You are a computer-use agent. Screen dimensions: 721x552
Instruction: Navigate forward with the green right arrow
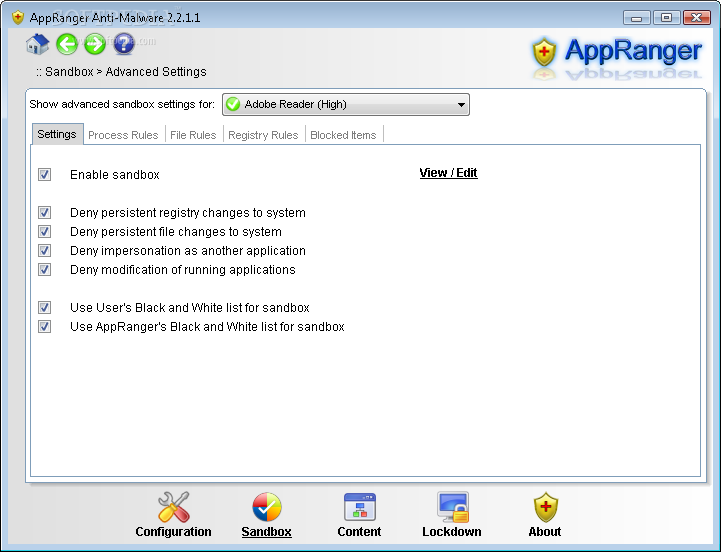[95, 44]
